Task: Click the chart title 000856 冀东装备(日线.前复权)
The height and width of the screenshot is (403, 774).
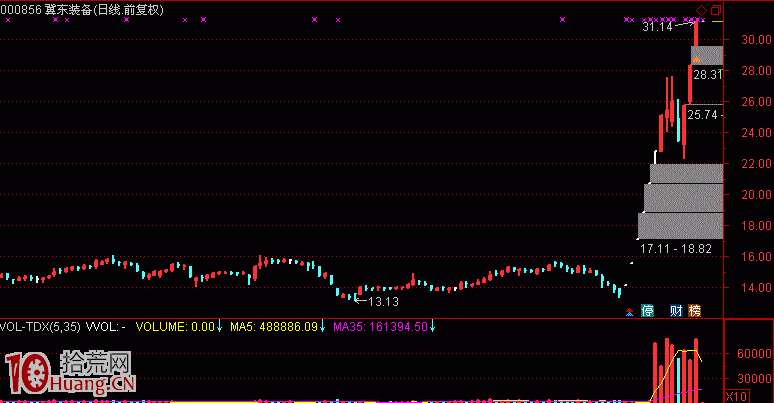Action: pyautogui.click(x=82, y=10)
